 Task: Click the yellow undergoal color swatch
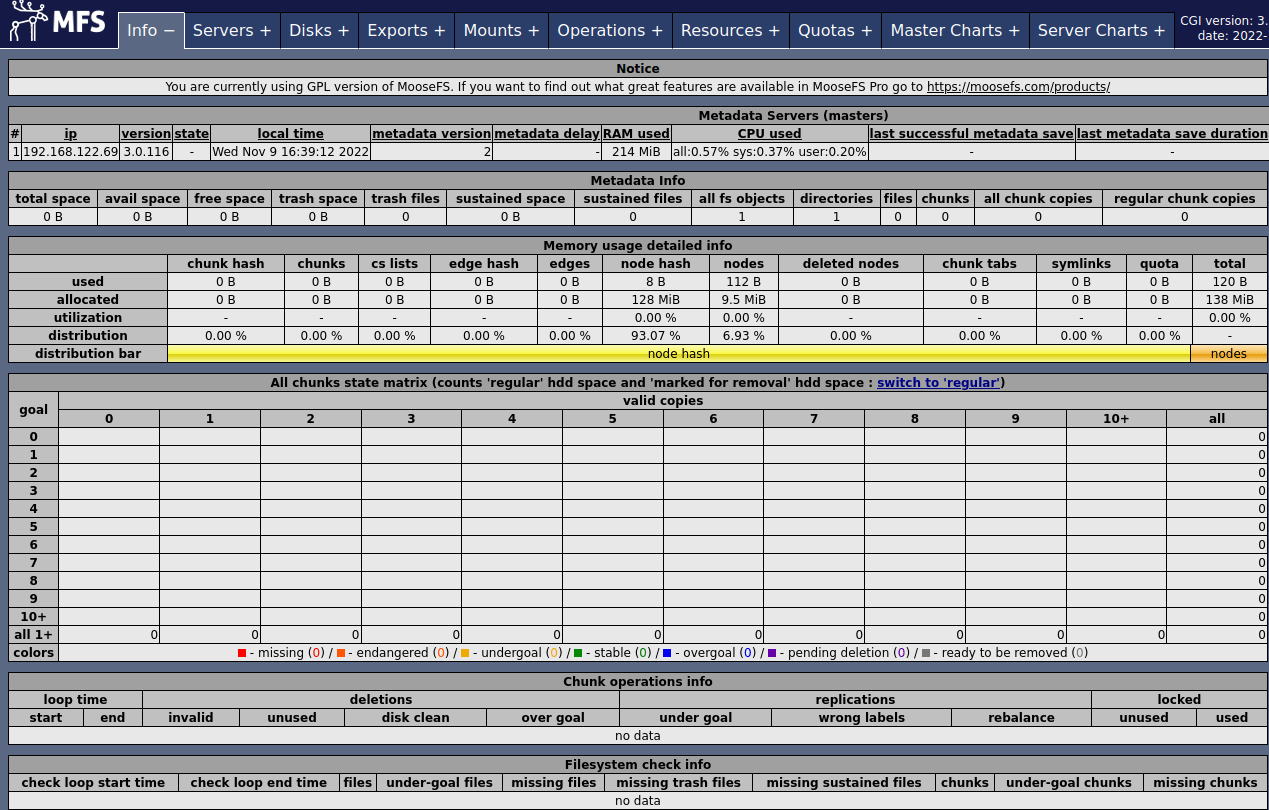coord(465,653)
